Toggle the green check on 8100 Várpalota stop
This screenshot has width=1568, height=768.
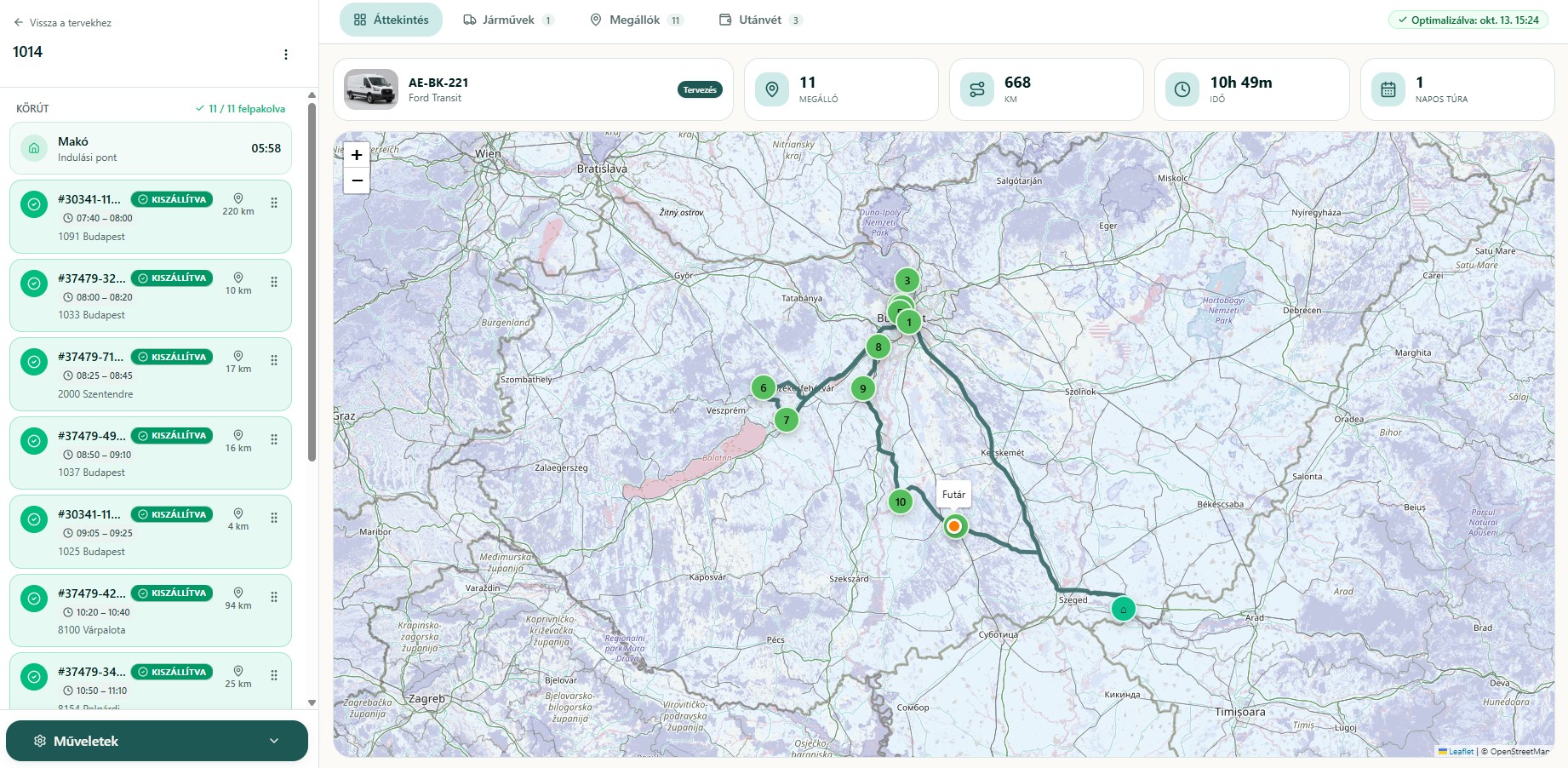(34, 599)
